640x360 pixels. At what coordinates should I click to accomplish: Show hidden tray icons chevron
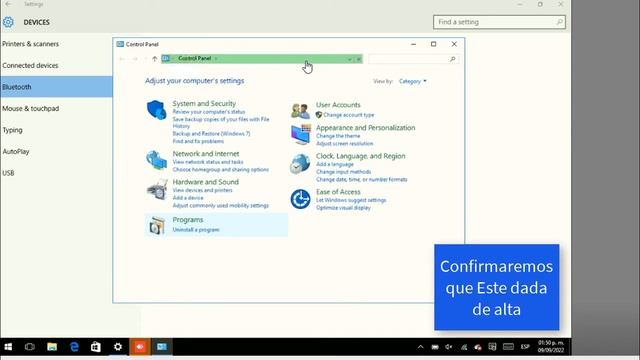pos(420,347)
